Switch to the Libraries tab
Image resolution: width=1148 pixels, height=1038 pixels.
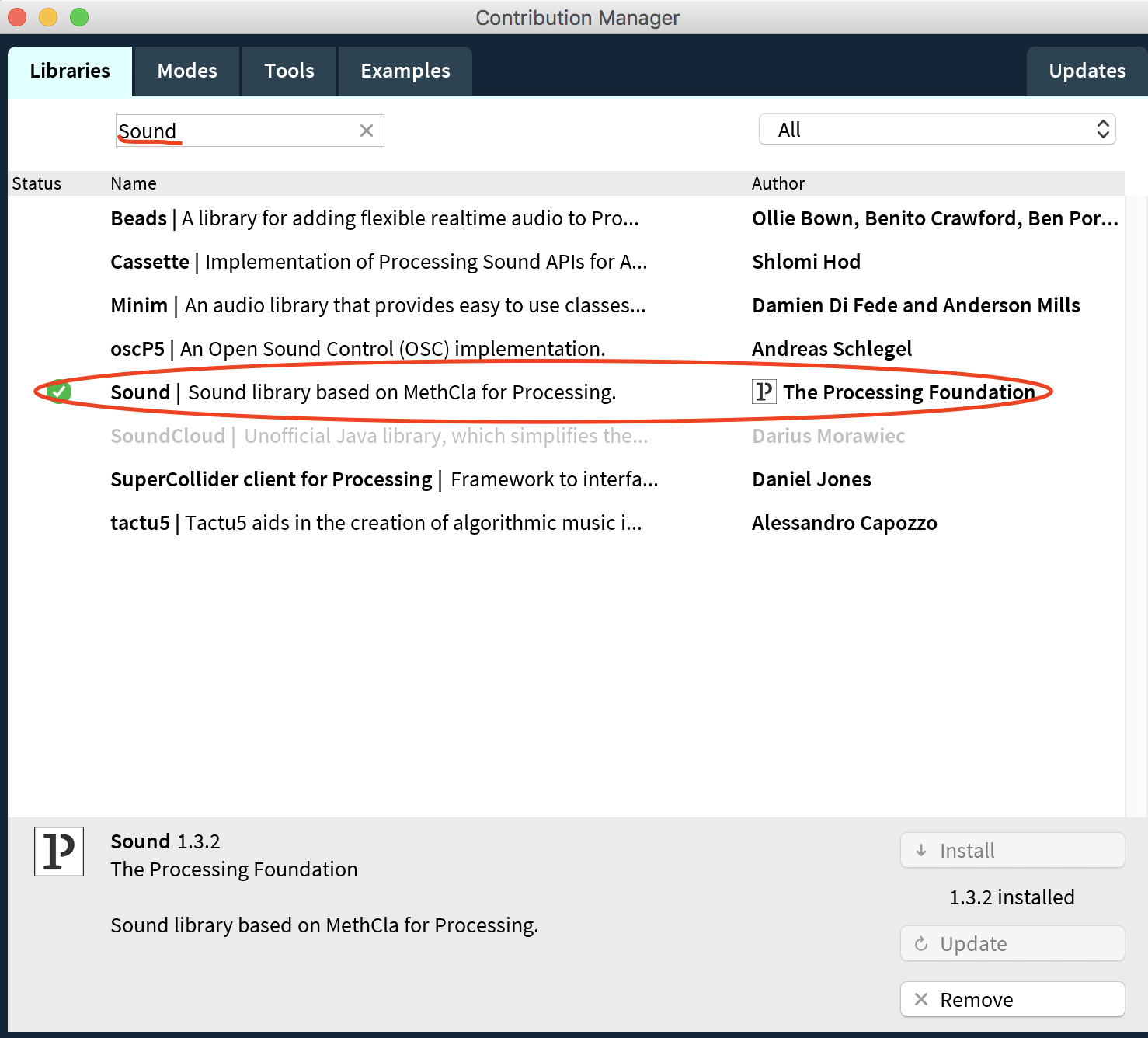(x=70, y=71)
